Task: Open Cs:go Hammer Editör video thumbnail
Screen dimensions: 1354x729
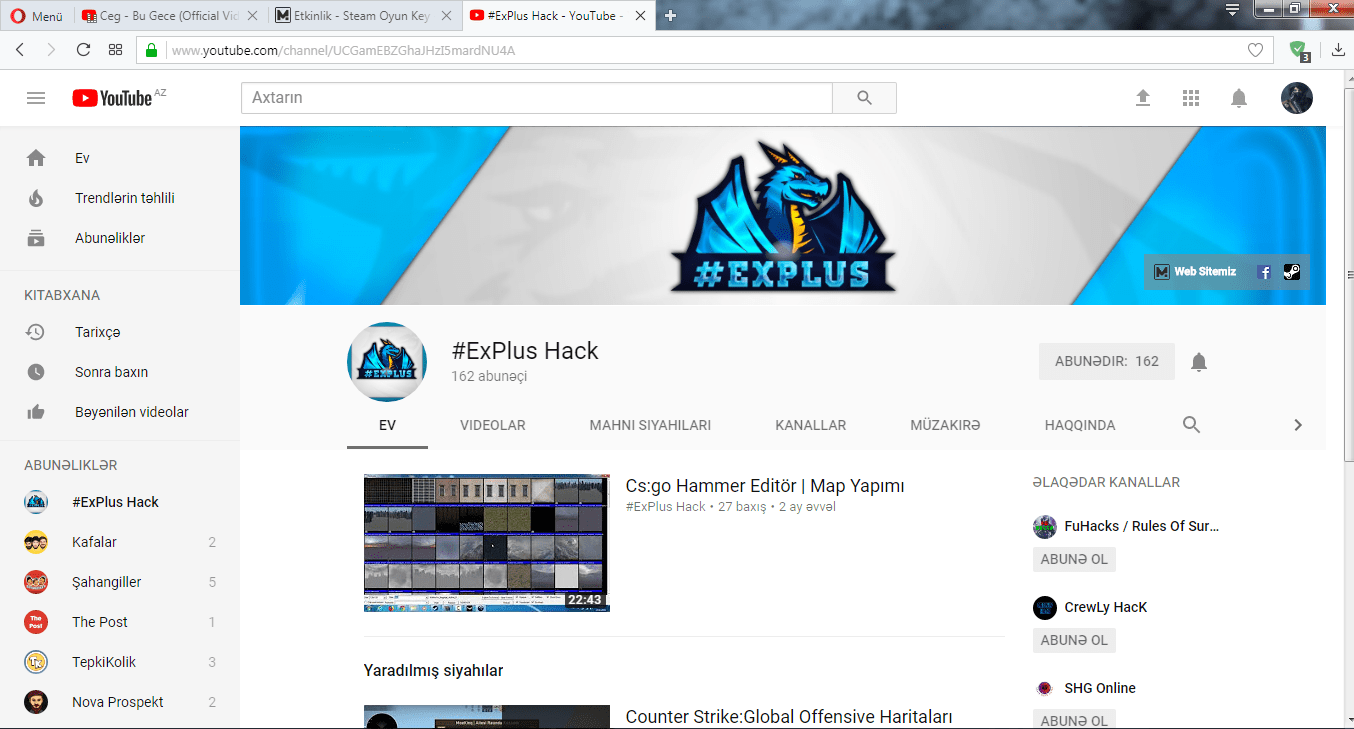Action: tap(487, 543)
